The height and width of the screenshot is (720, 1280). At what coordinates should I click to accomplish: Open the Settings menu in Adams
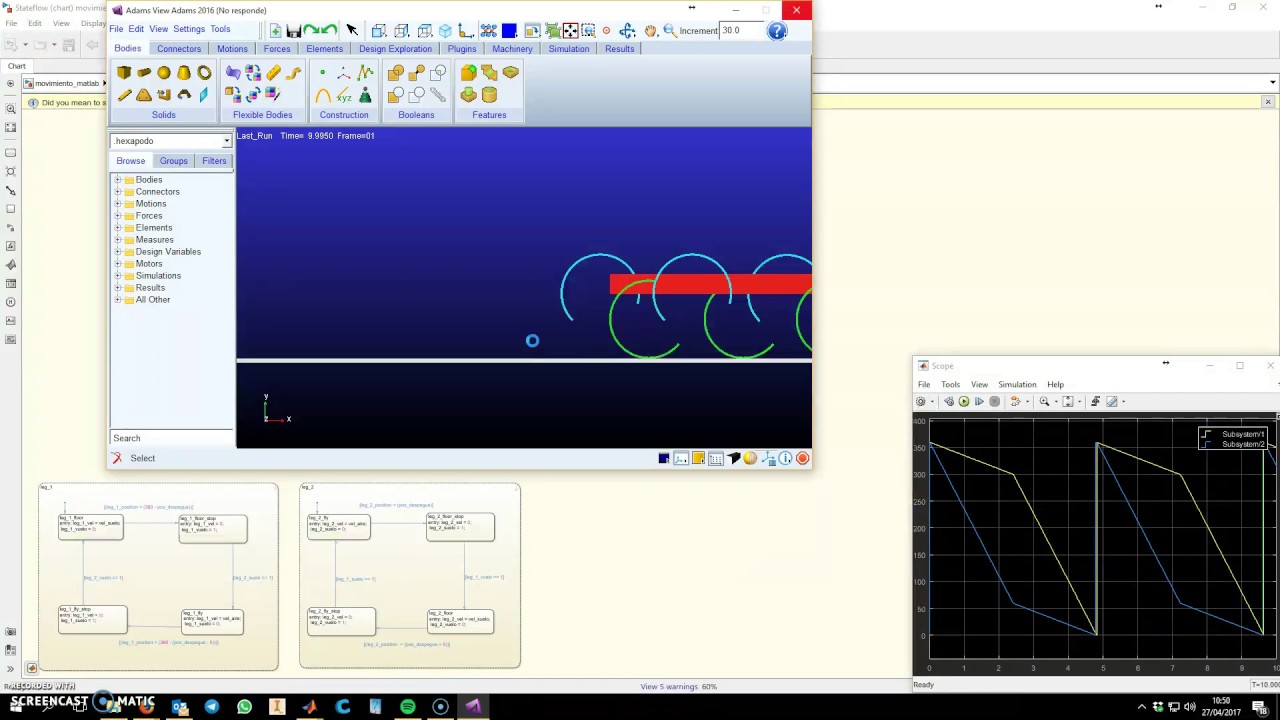point(188,29)
